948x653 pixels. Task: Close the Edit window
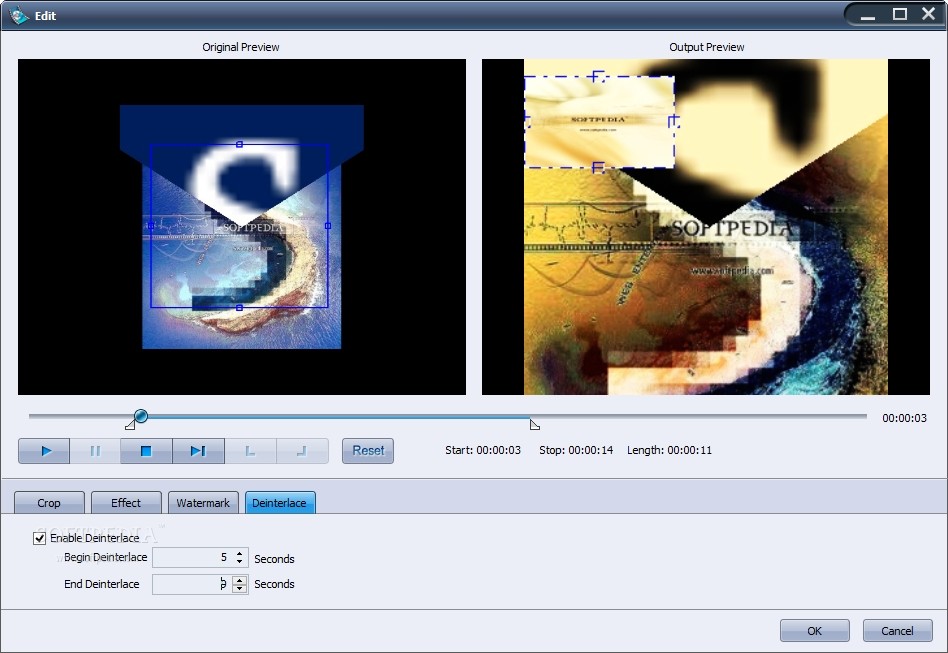929,13
